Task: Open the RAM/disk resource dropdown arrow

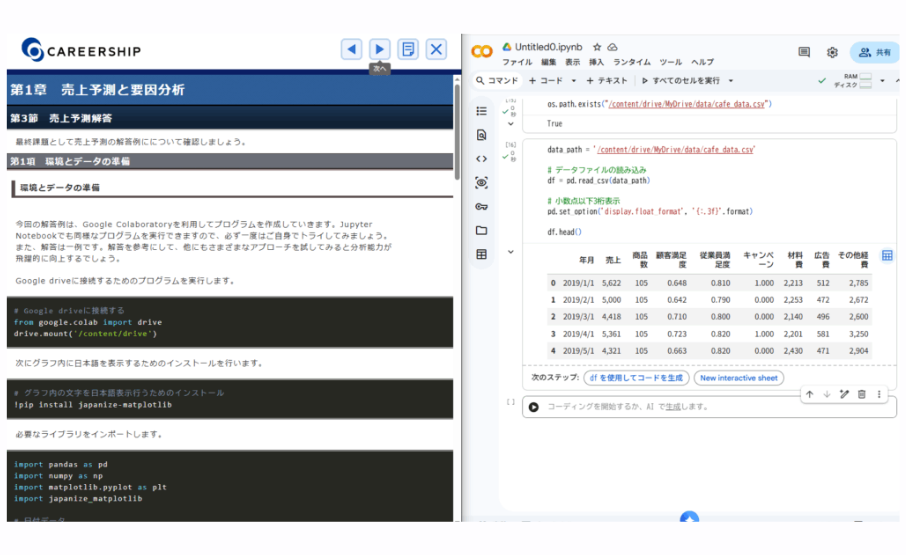Action: tap(882, 81)
